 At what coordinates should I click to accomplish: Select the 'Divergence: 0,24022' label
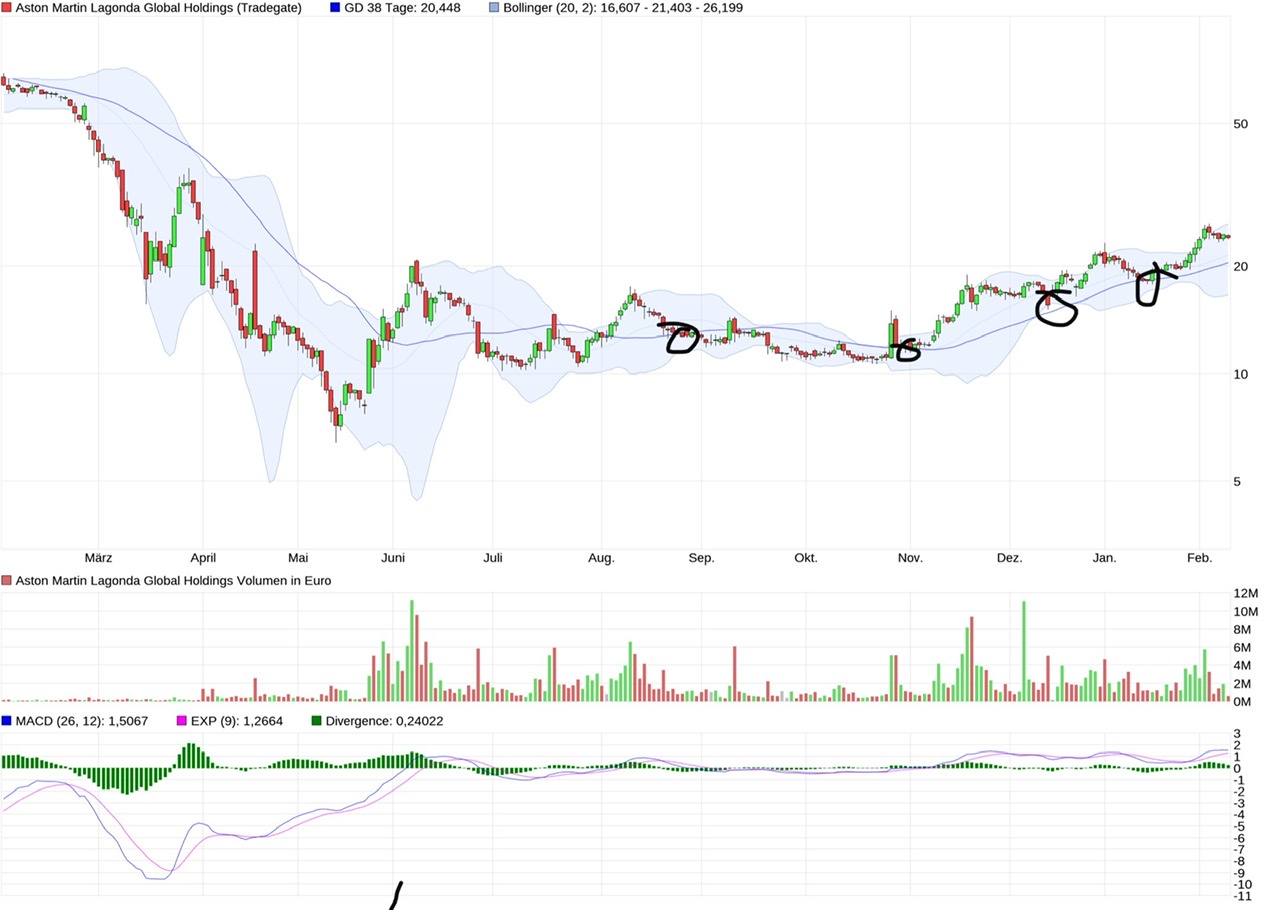coord(385,720)
